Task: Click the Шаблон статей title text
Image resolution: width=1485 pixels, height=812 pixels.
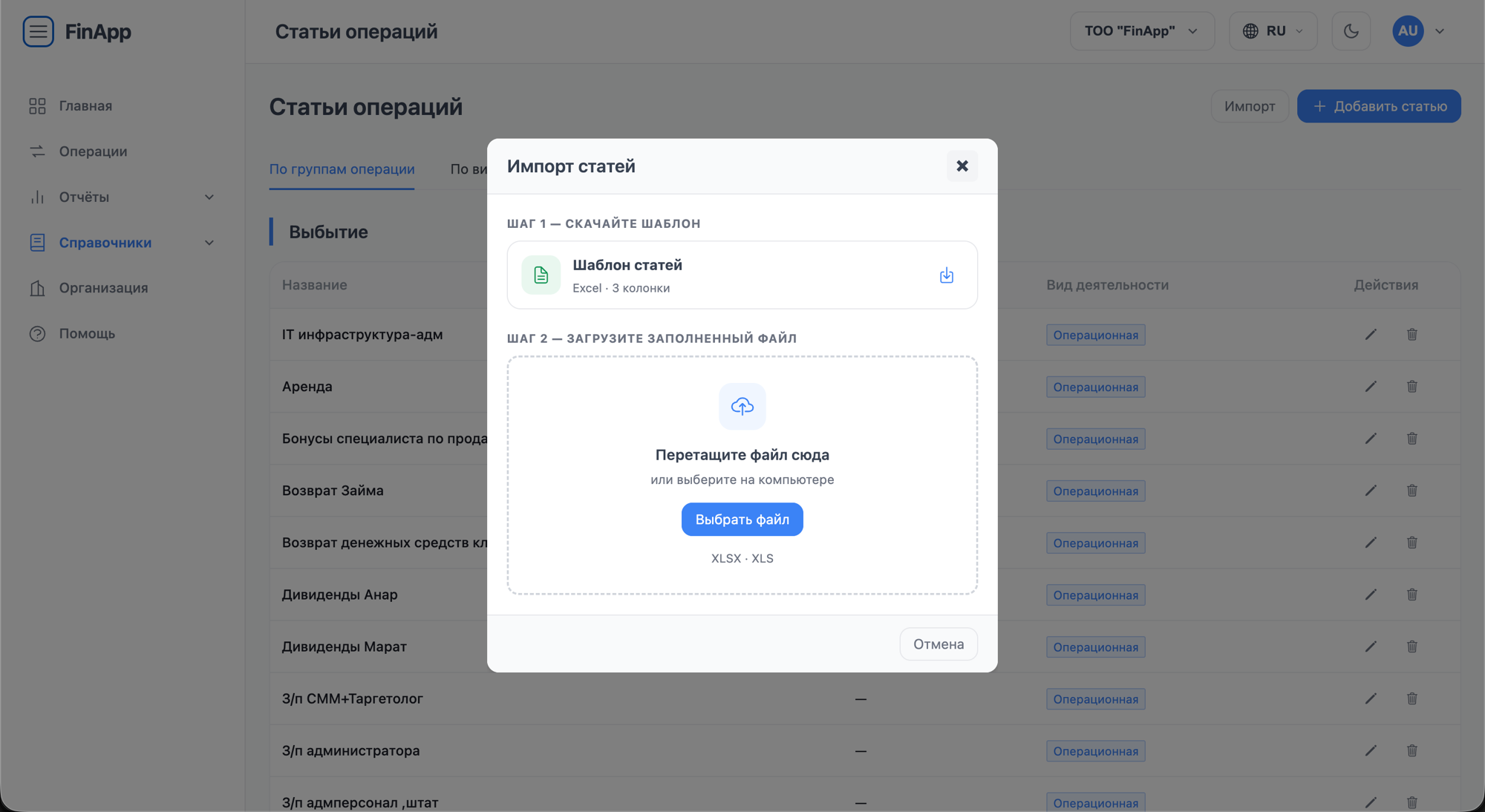Action: (x=627, y=265)
